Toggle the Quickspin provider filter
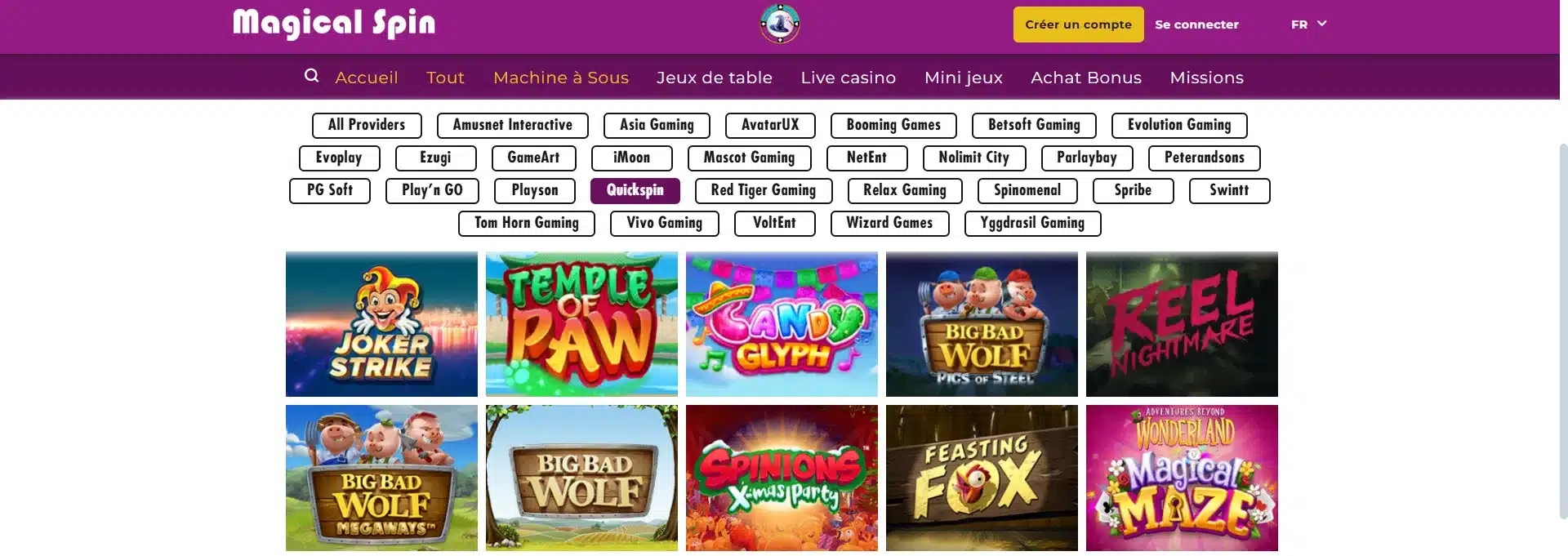 [635, 190]
